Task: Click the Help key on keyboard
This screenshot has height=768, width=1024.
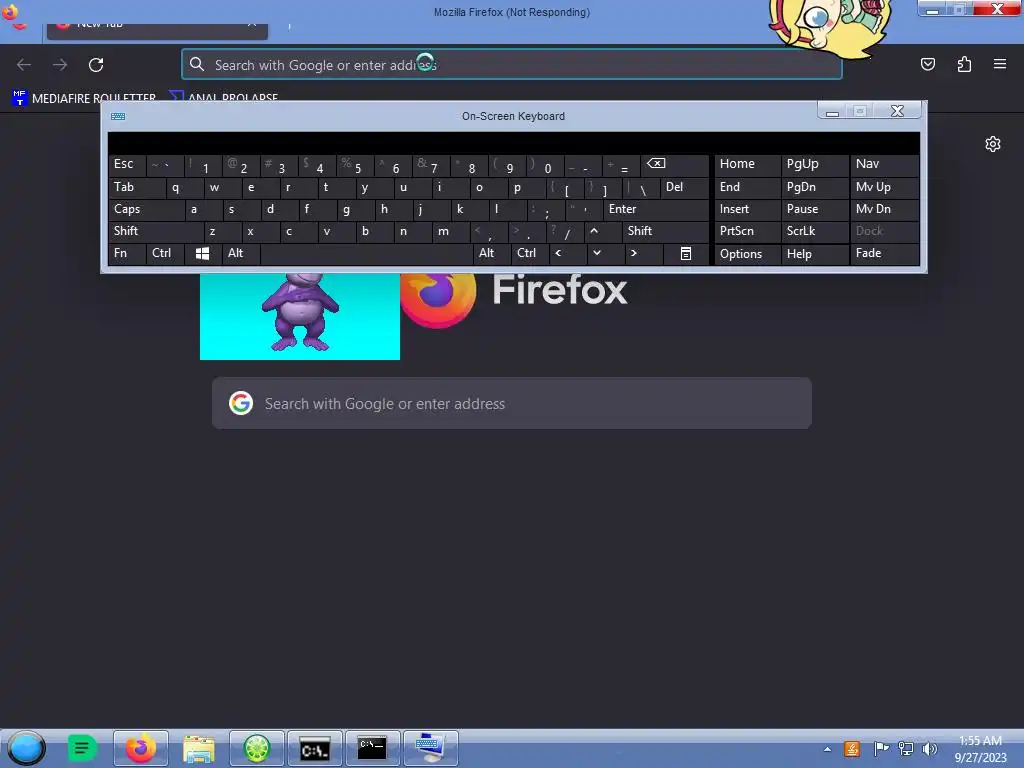Action: (814, 254)
